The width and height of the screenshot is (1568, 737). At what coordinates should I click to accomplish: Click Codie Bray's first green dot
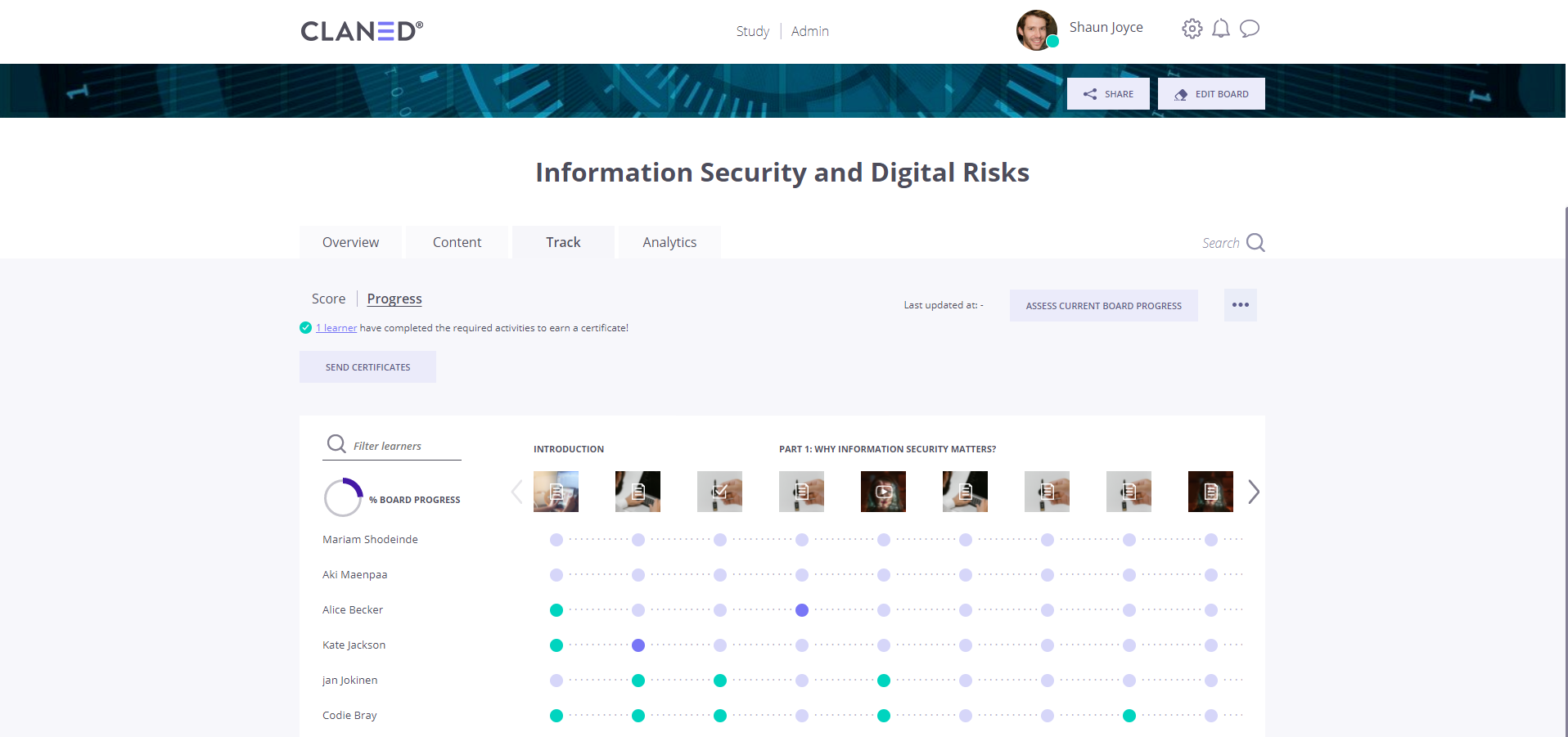(556, 716)
